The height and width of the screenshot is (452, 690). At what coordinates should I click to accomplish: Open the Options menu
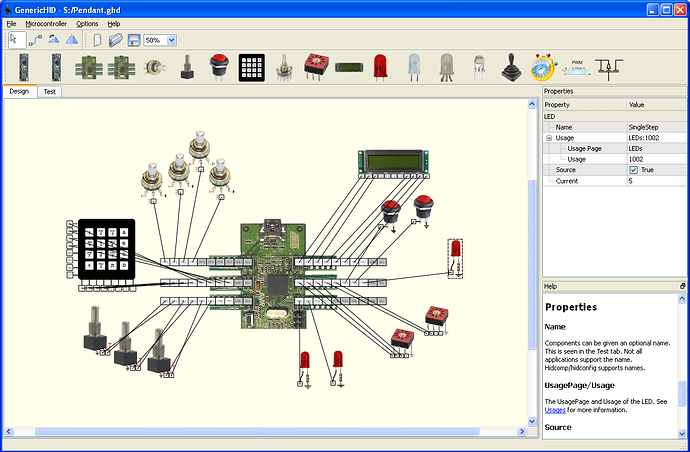point(87,23)
